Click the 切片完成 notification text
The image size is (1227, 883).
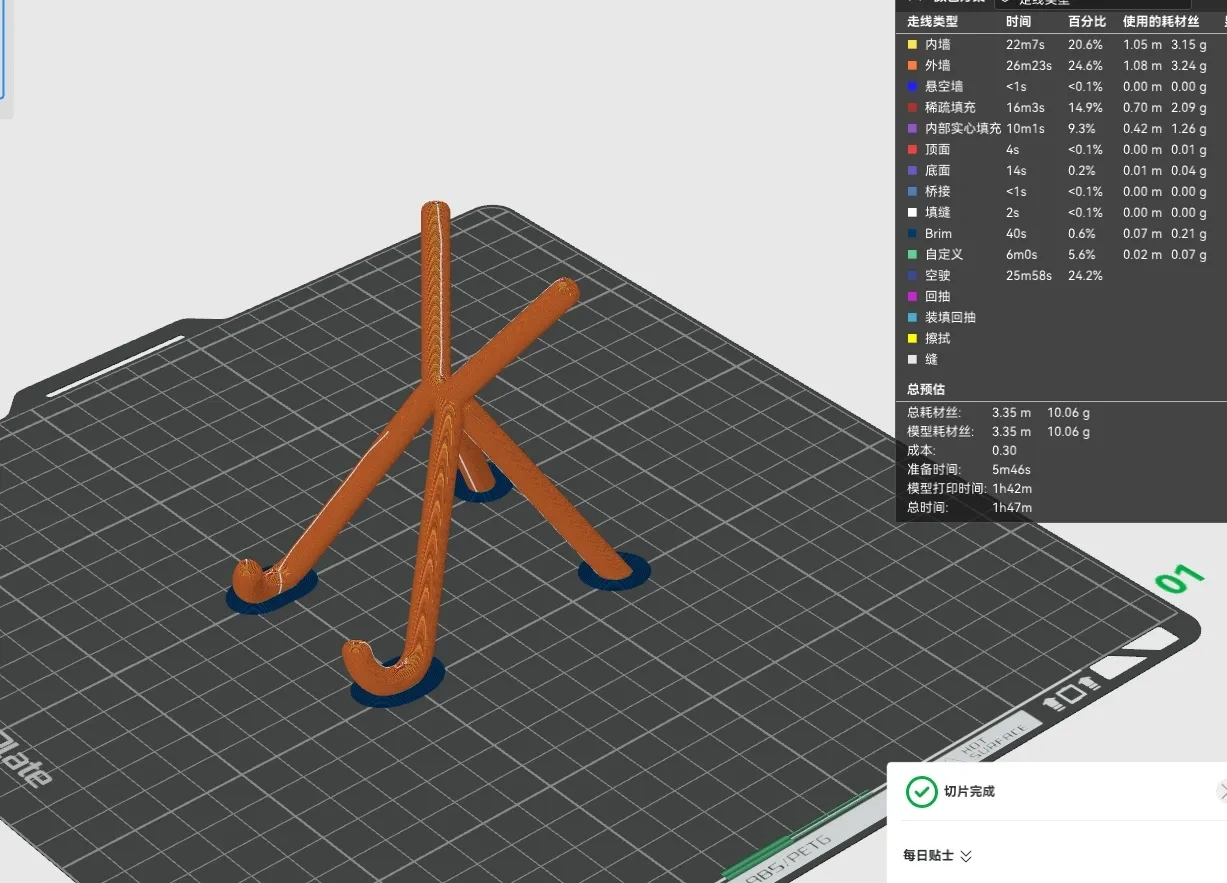pos(969,791)
